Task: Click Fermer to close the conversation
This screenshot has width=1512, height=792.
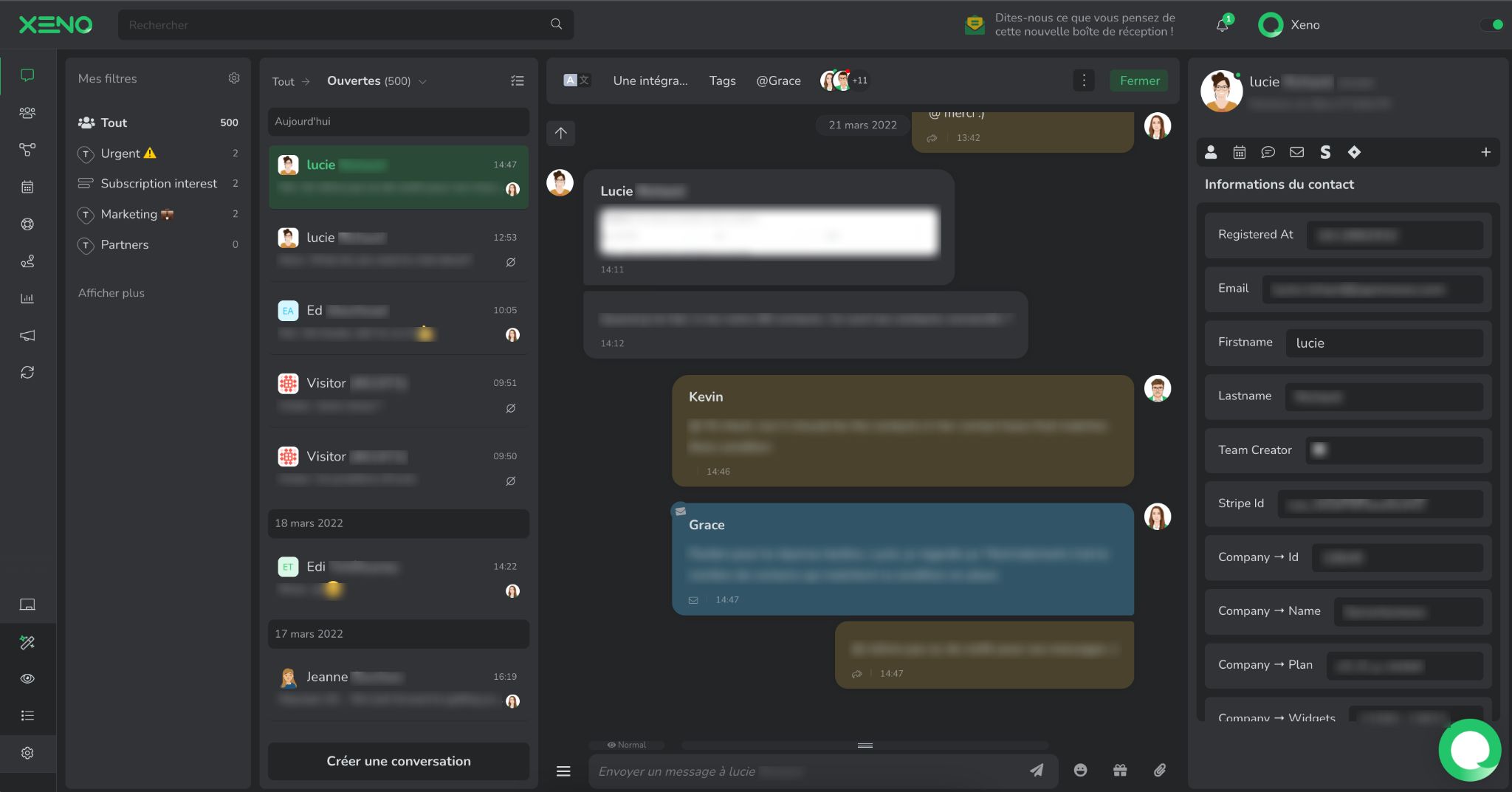Action: pyautogui.click(x=1138, y=80)
